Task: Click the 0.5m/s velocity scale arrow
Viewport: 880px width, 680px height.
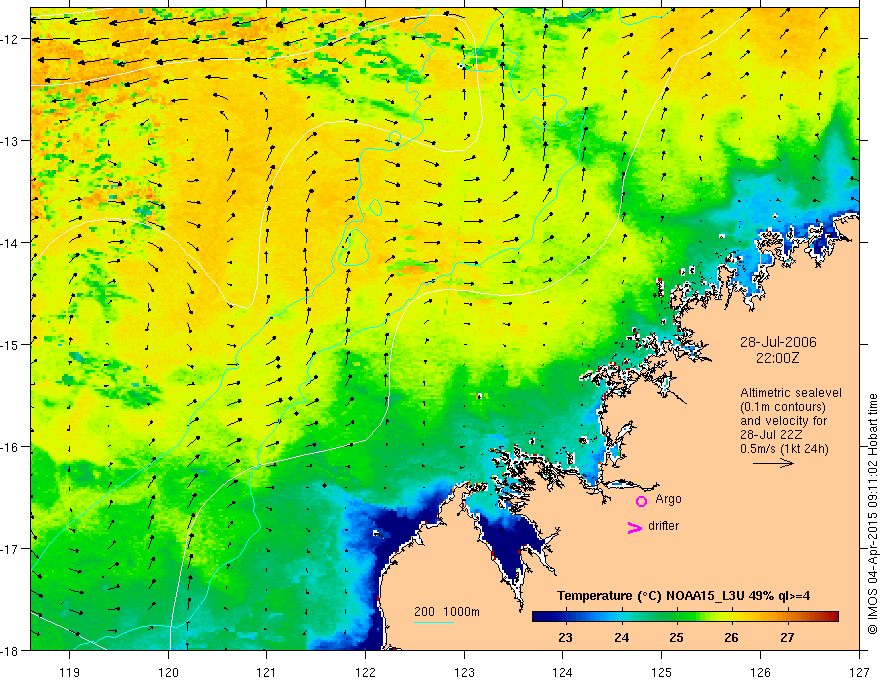Action: pos(773,463)
